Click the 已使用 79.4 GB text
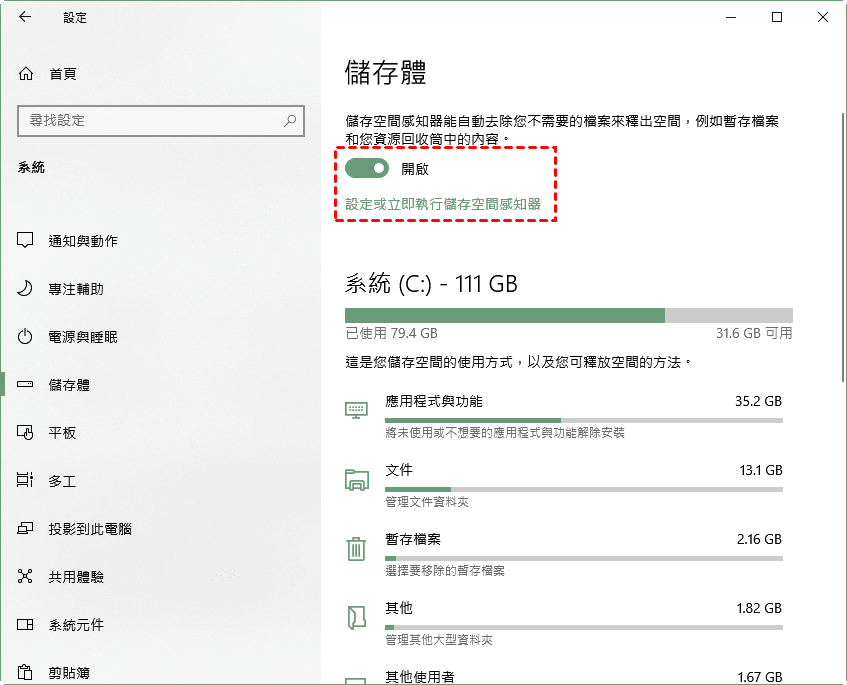 point(392,333)
